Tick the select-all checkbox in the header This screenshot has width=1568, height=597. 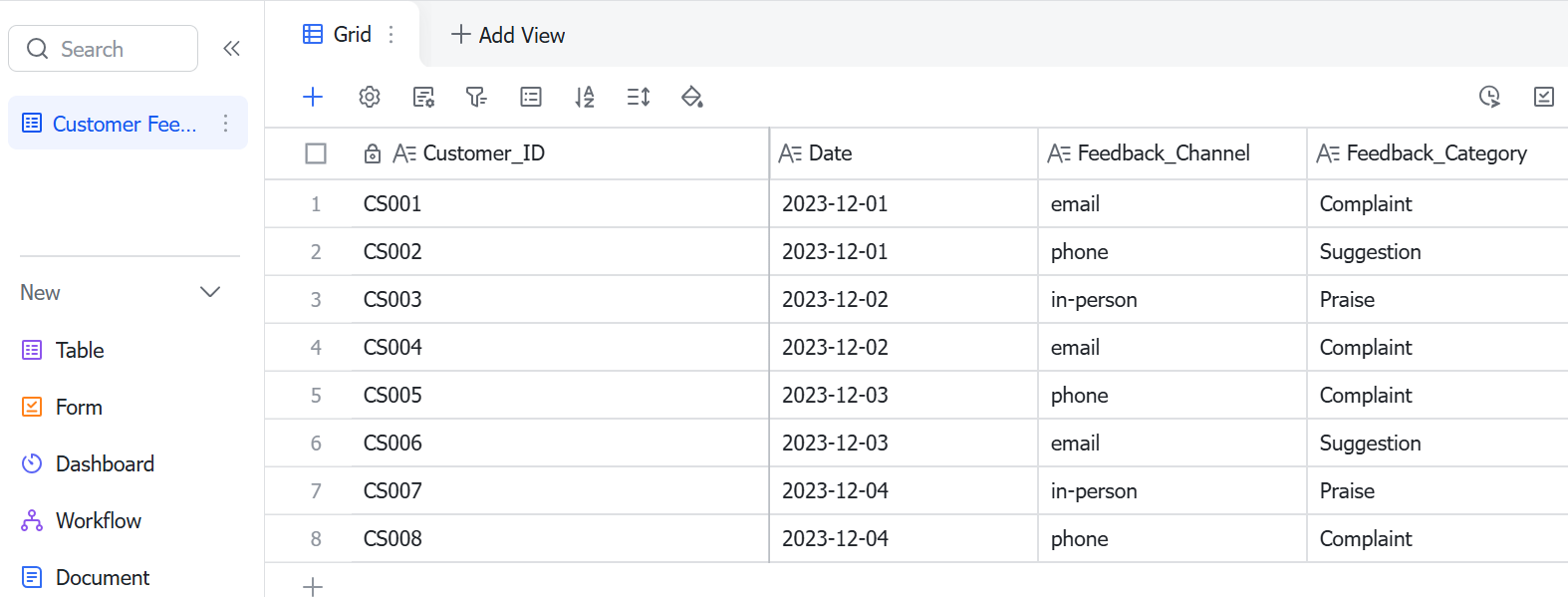click(316, 153)
